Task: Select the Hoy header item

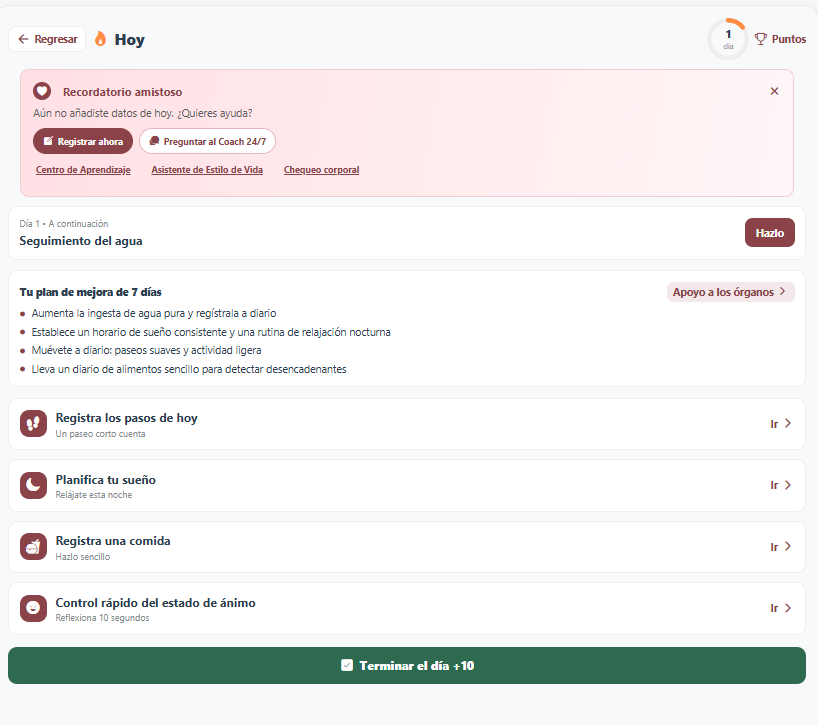Action: [x=128, y=39]
